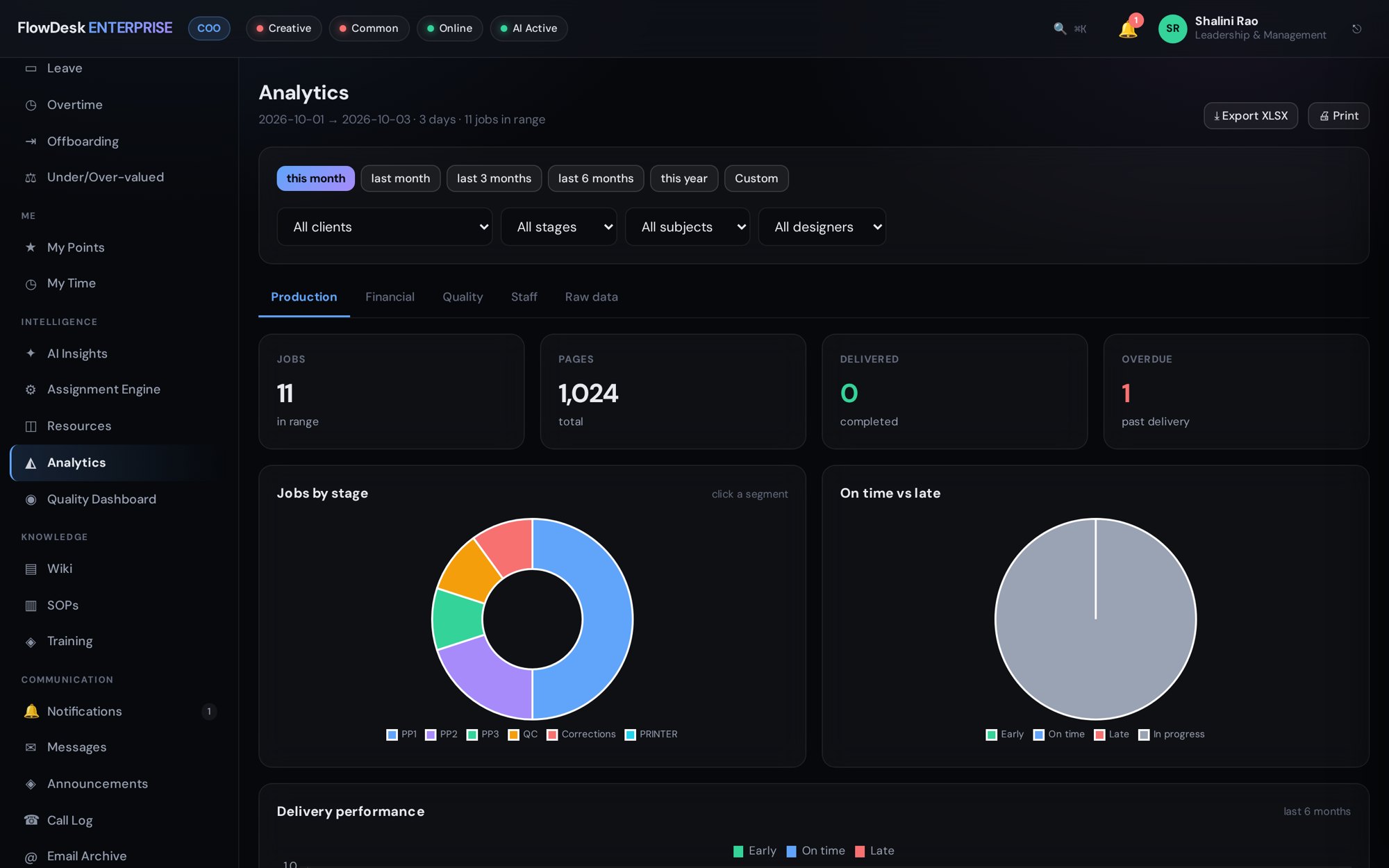Open the SR user avatar
The height and width of the screenshot is (868, 1389).
pyautogui.click(x=1172, y=28)
